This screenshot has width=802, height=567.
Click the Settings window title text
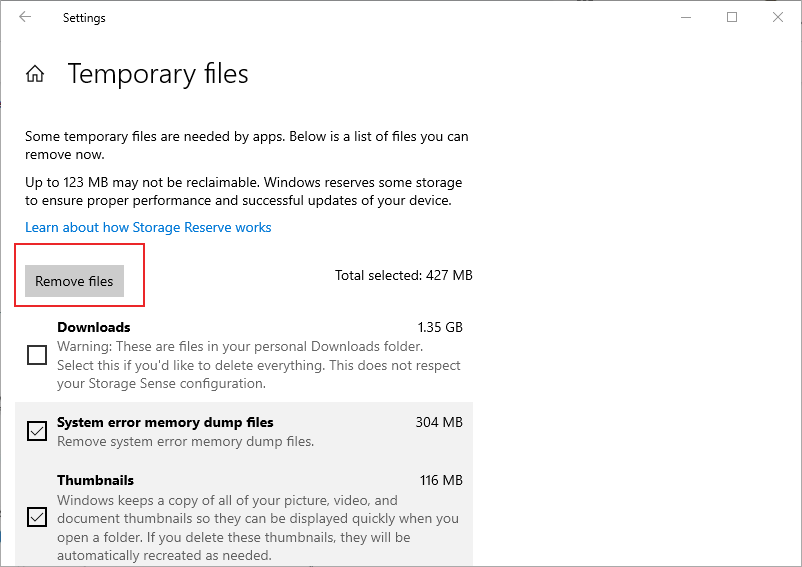84,18
